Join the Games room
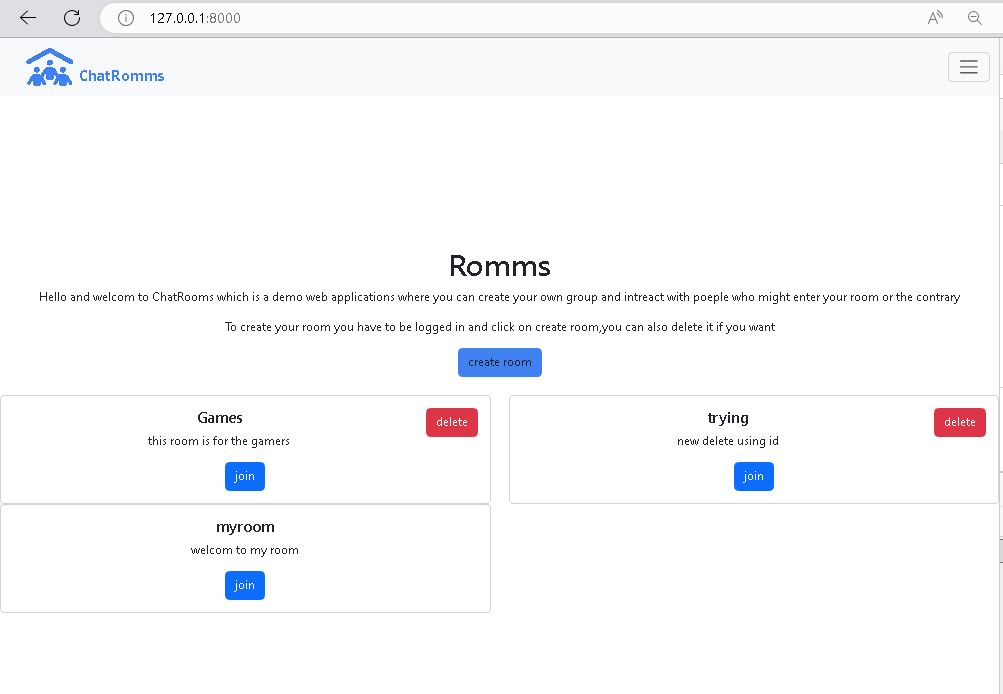Viewport: 1003px width, 694px height. tap(245, 476)
